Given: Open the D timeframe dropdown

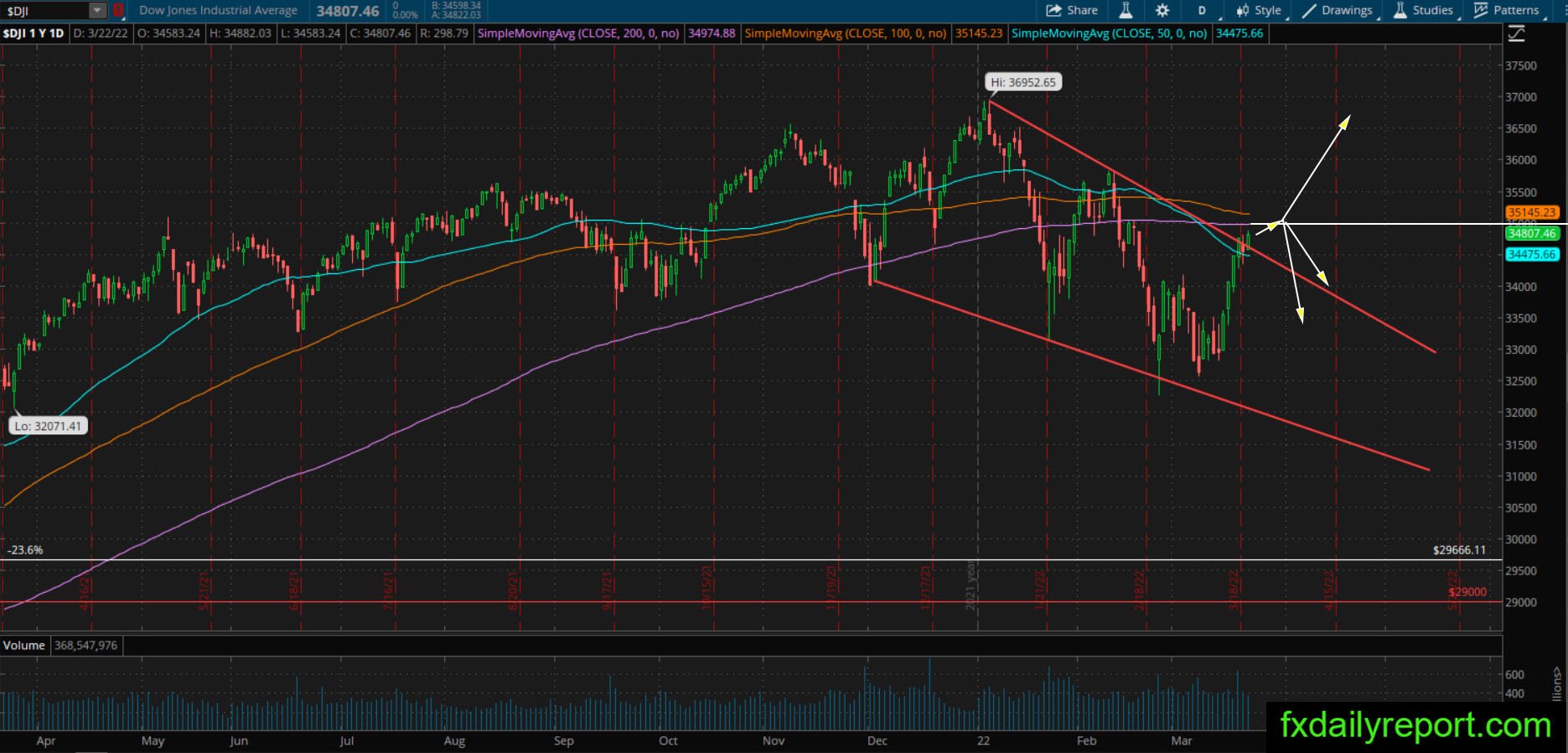Looking at the screenshot, I should tap(1203, 11).
